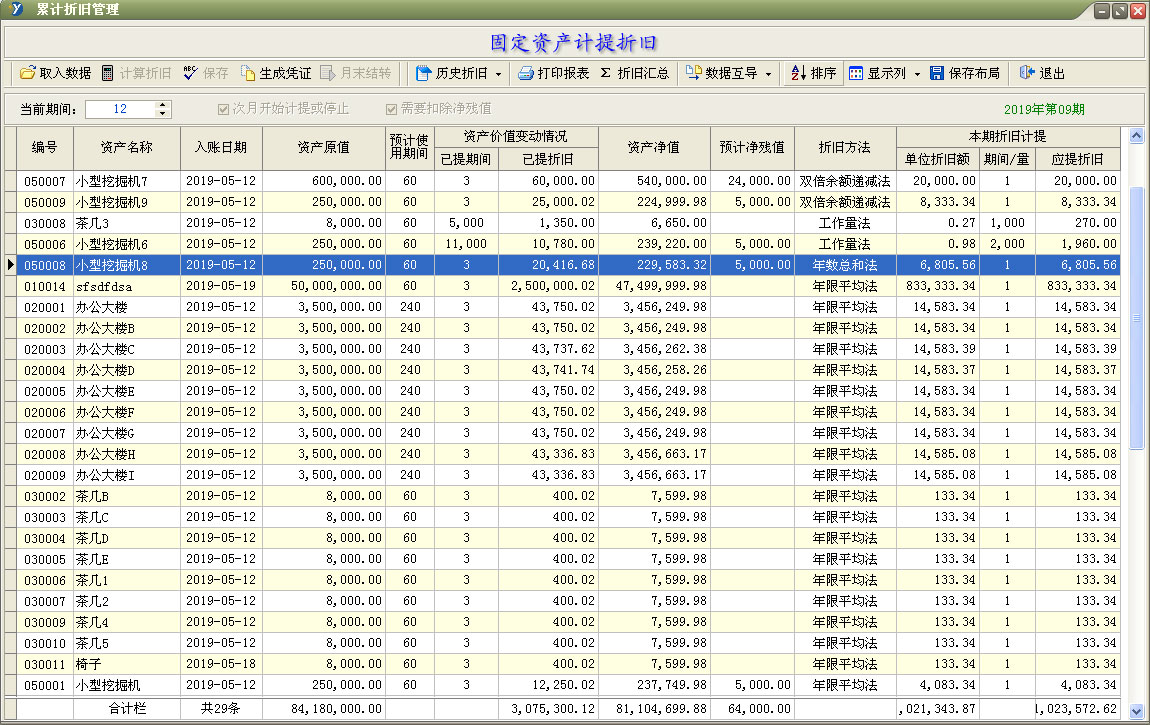The image size is (1150, 725).
Task: Open the 数据互导 dropdown arrow
Action: [769, 74]
